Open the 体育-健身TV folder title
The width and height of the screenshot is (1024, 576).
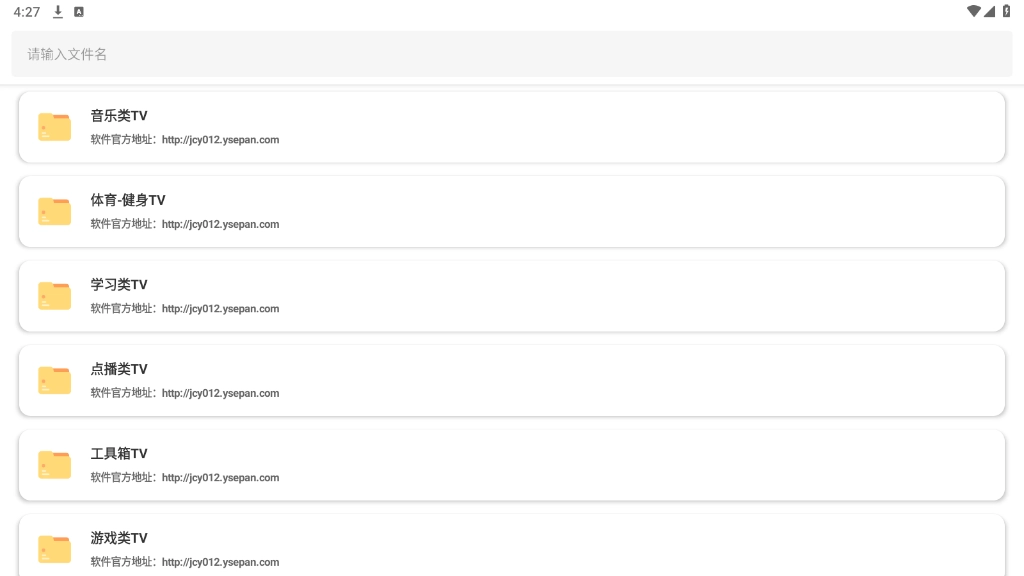click(128, 200)
